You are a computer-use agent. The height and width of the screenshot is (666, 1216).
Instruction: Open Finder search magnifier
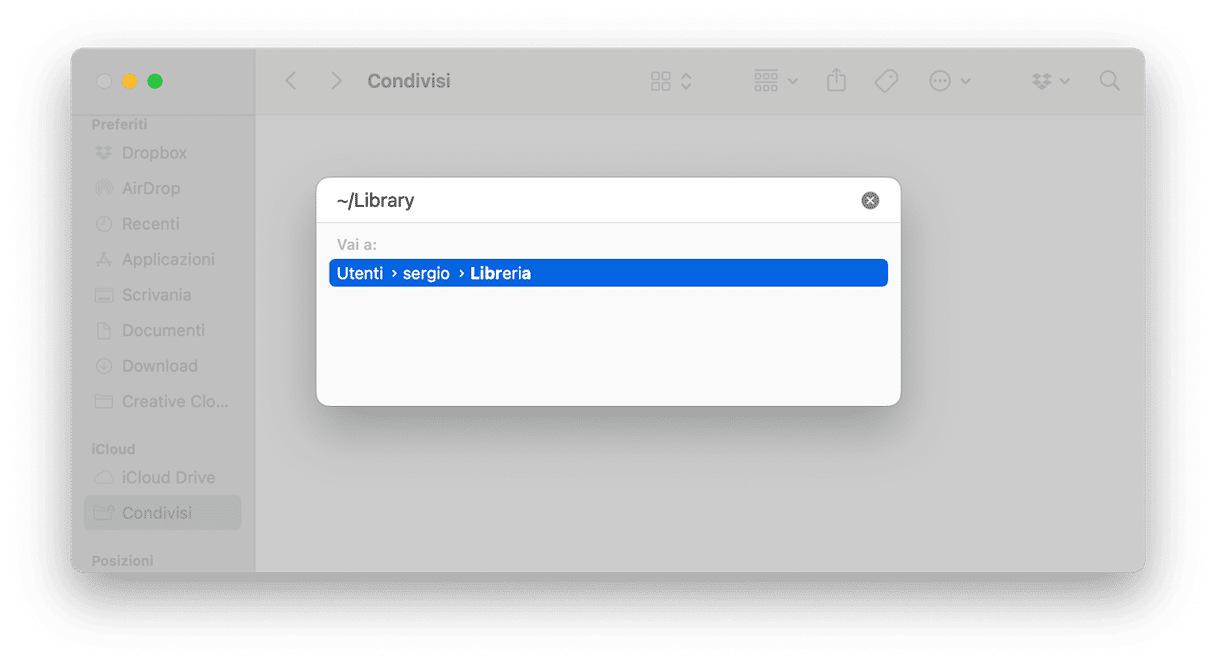pos(1109,81)
